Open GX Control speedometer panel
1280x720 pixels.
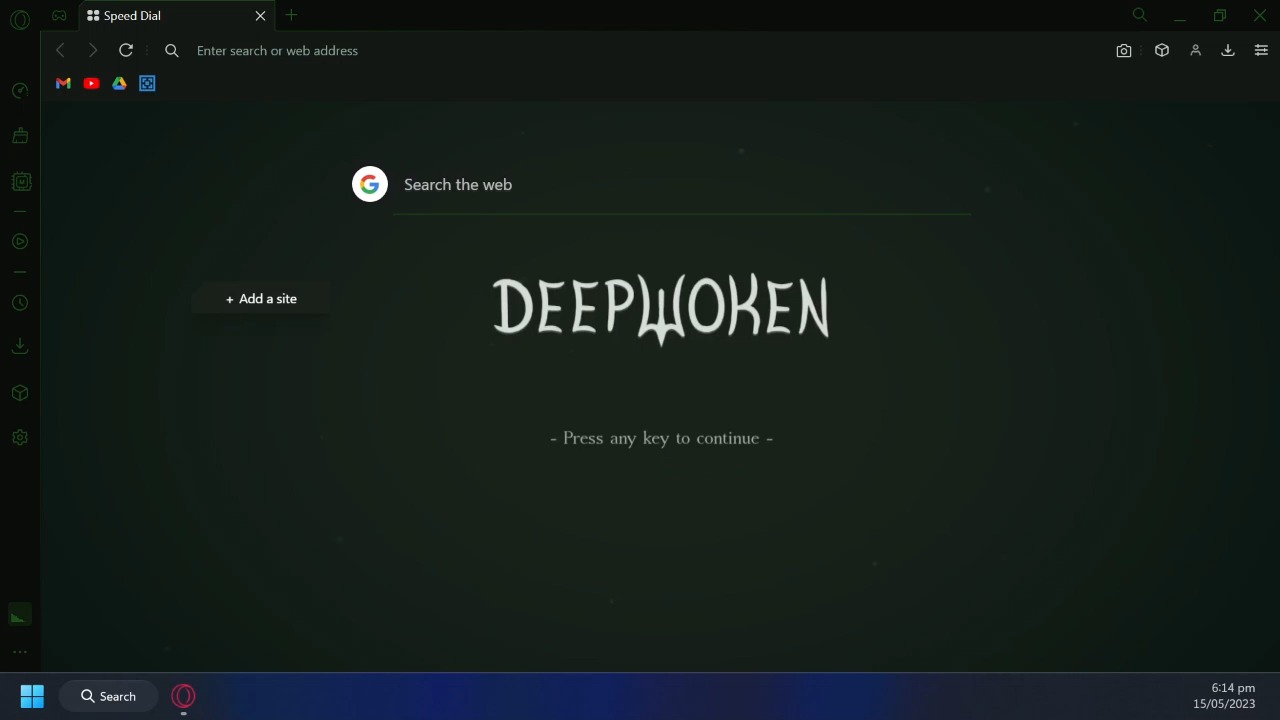tap(20, 91)
